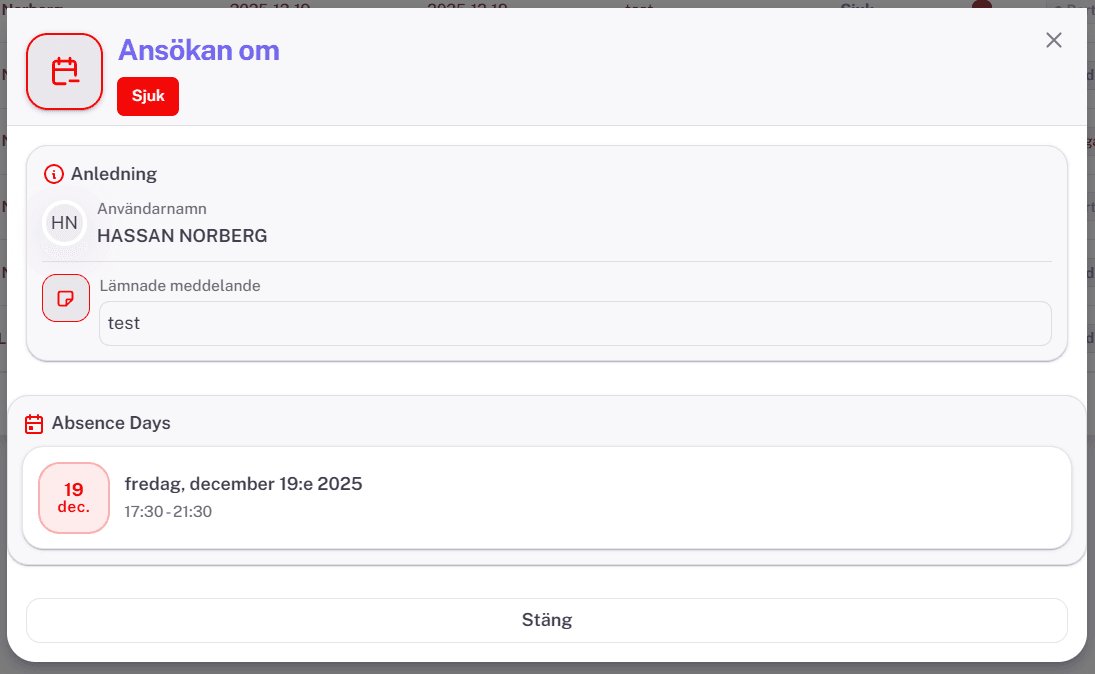Click the Lämnade meddelande label
The height and width of the screenshot is (674, 1095).
180,286
